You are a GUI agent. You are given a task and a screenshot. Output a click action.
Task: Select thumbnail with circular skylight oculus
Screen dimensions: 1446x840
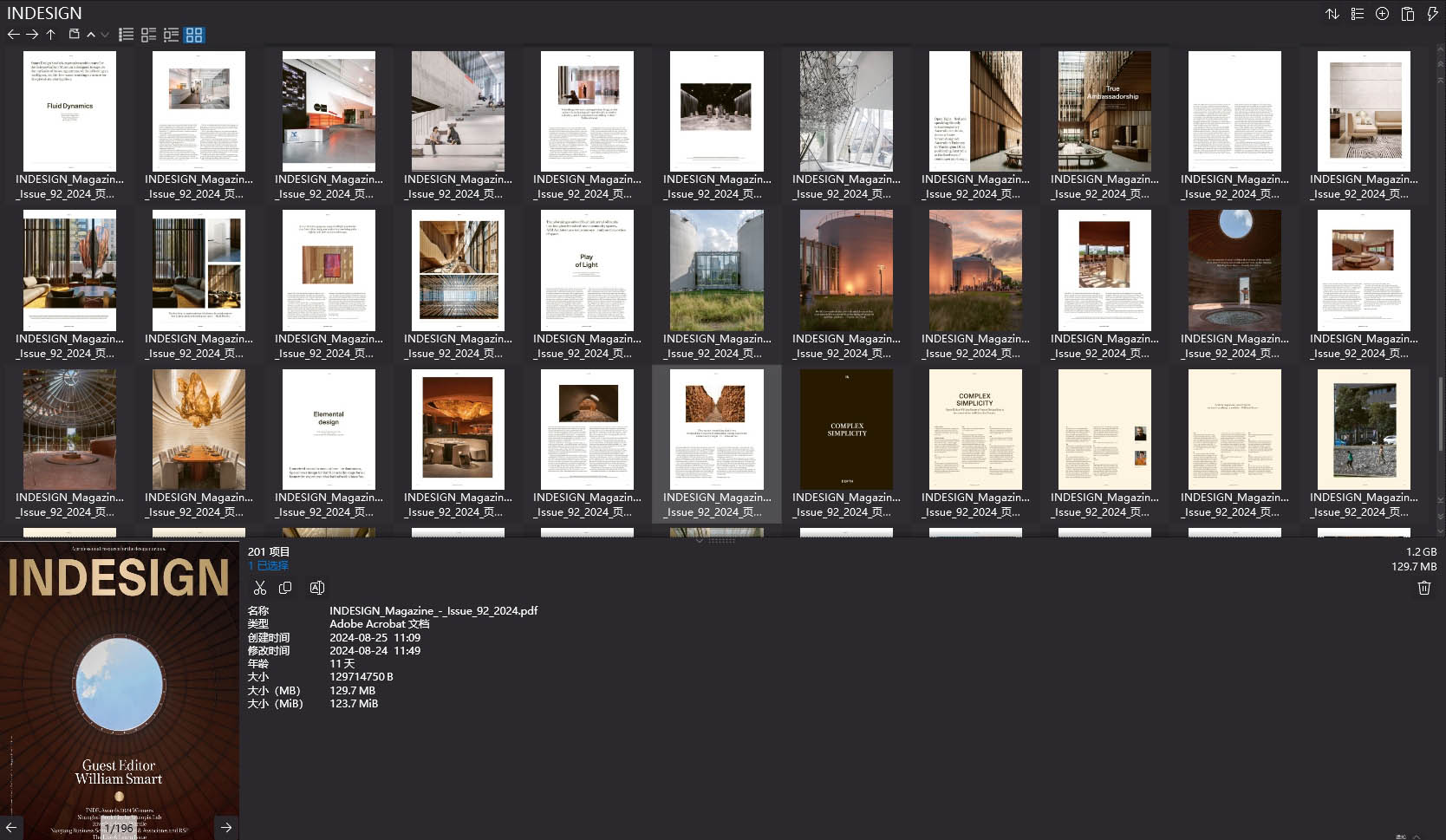click(1234, 270)
